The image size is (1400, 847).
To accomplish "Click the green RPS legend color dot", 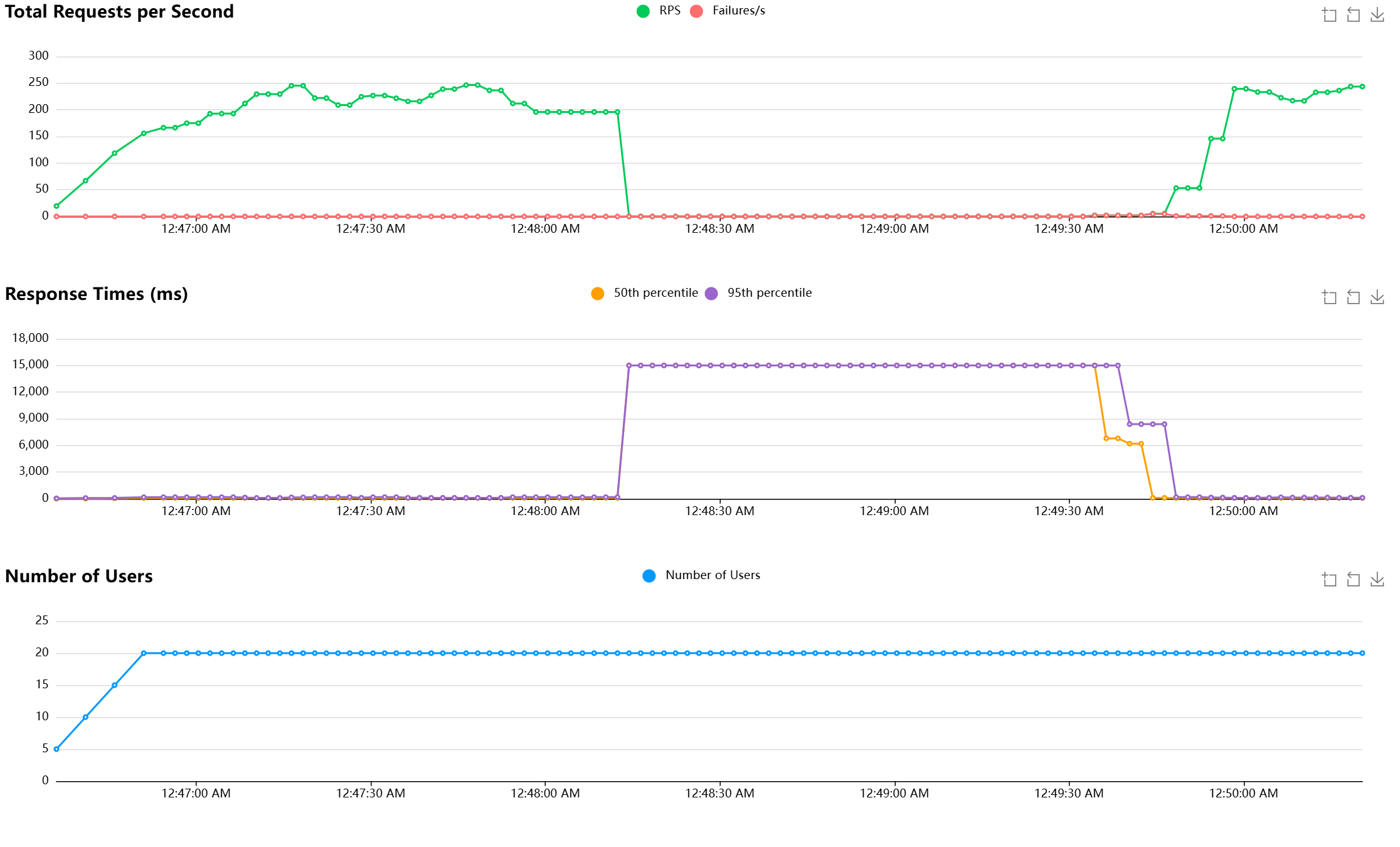I will click(x=643, y=11).
